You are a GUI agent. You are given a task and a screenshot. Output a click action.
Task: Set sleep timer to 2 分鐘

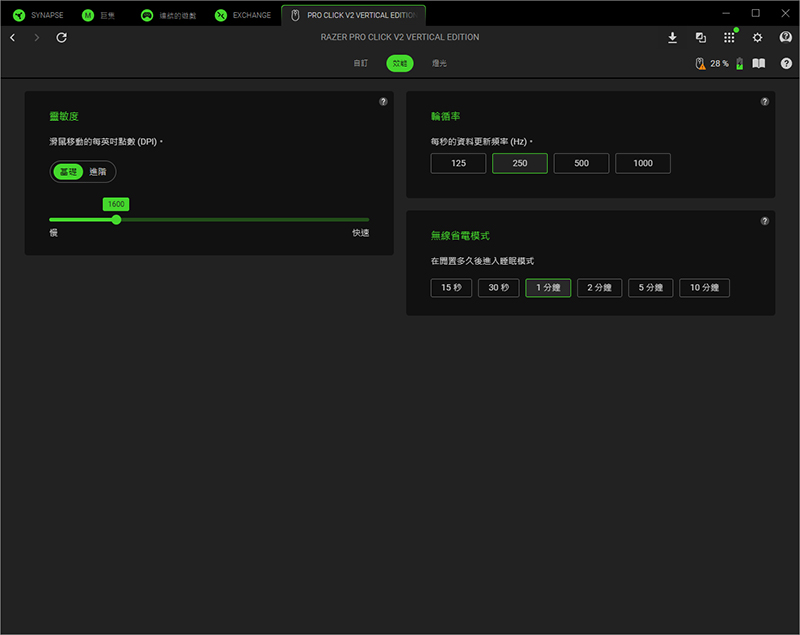tap(599, 288)
